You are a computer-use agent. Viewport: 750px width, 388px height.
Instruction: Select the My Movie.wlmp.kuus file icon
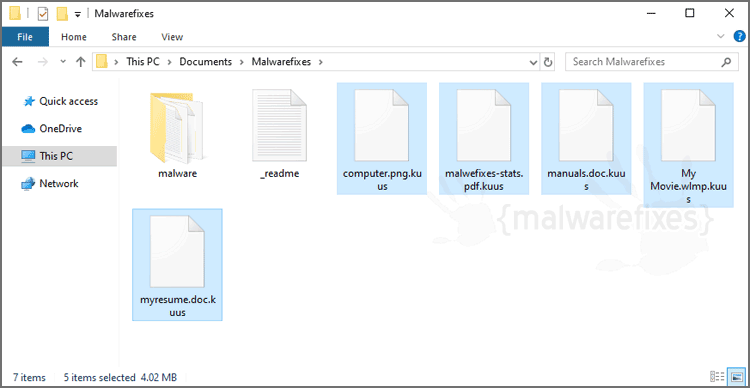point(689,126)
